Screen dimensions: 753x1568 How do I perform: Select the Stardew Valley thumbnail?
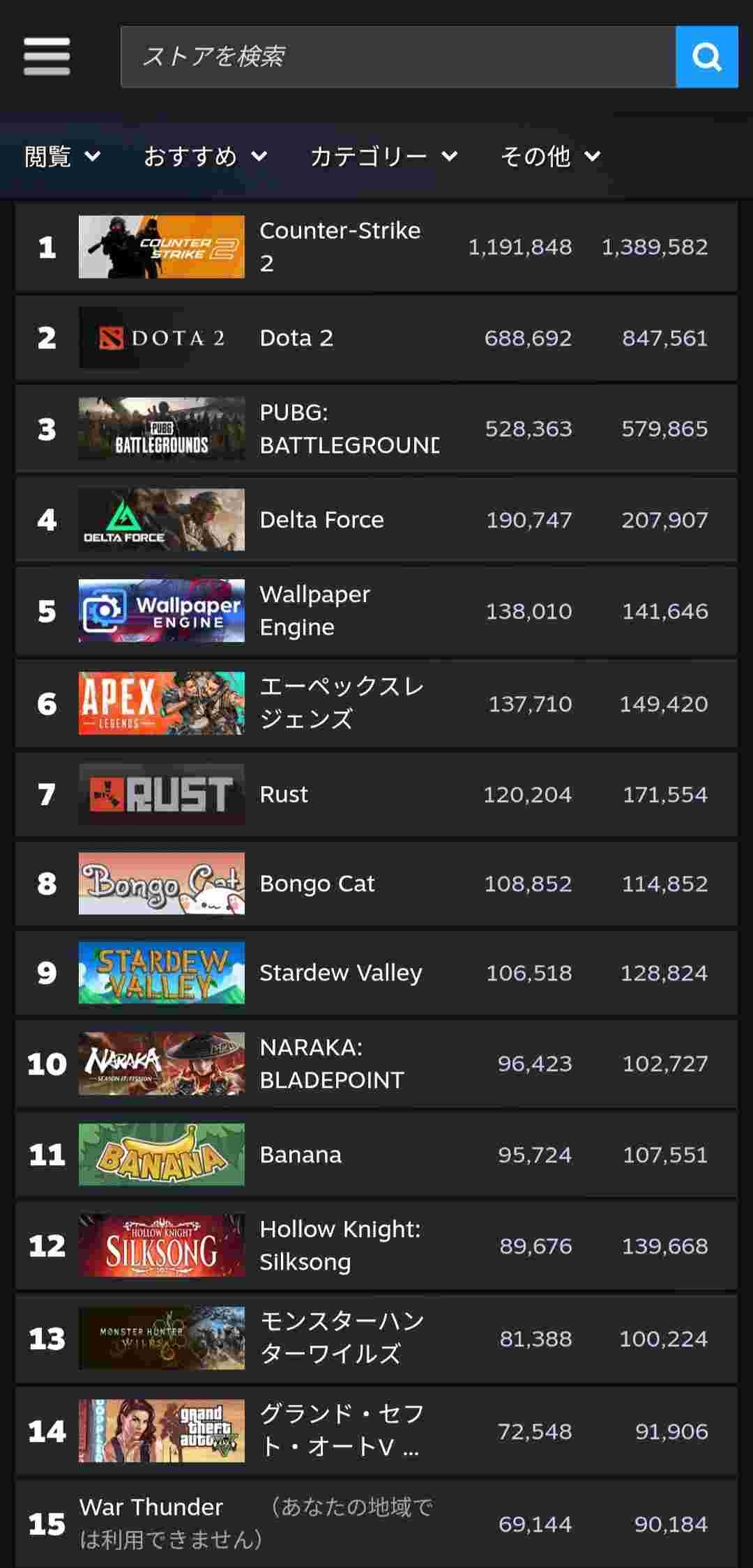tap(162, 973)
